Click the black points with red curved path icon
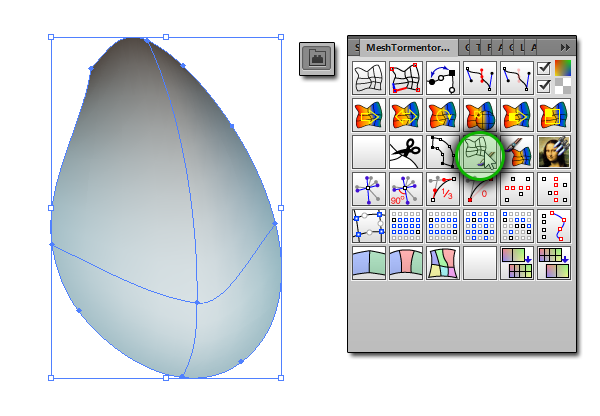Viewport: 600px width, 416px height. click(554, 227)
